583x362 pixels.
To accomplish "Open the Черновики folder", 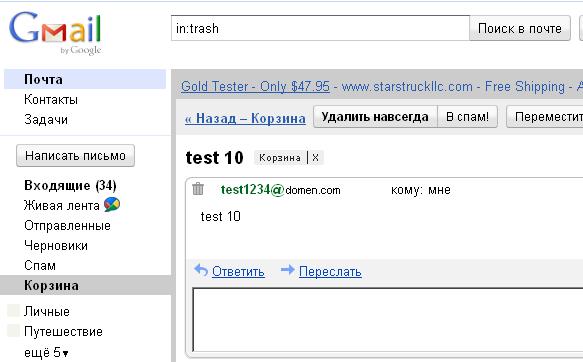I will [x=56, y=246].
